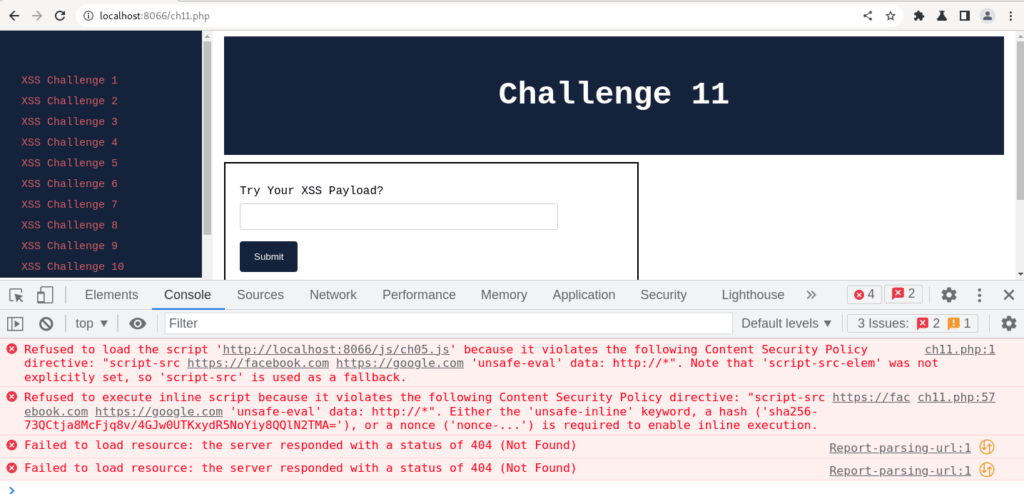The width and height of the screenshot is (1024, 494).
Task: Reload the page in browser
Action: click(61, 16)
